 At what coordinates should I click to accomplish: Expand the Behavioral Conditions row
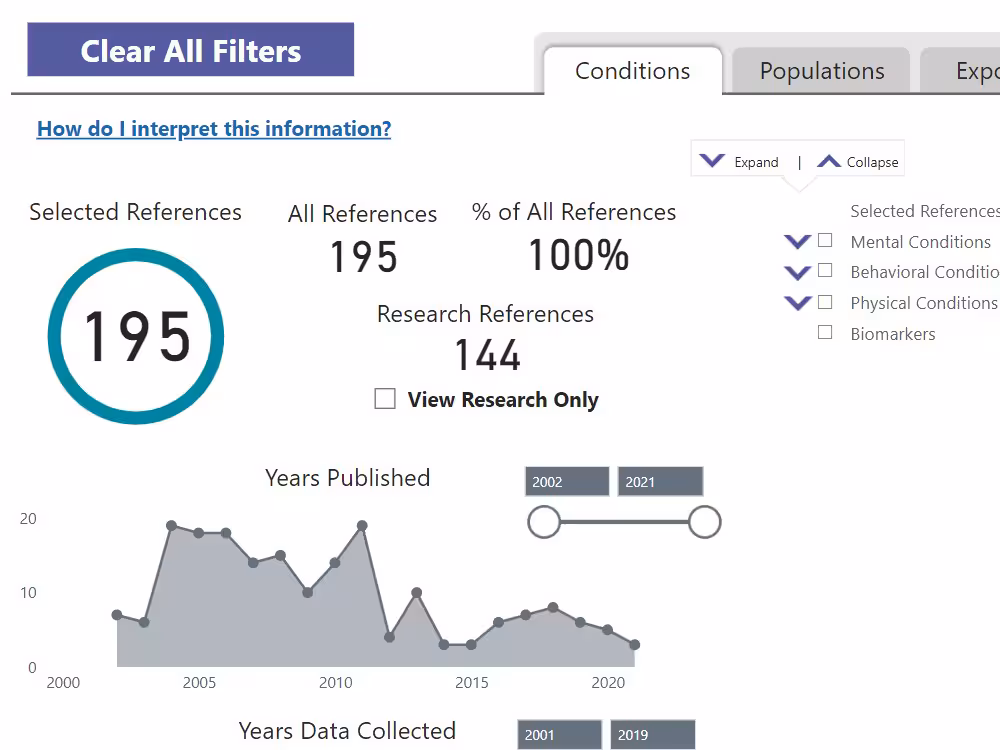(797, 272)
